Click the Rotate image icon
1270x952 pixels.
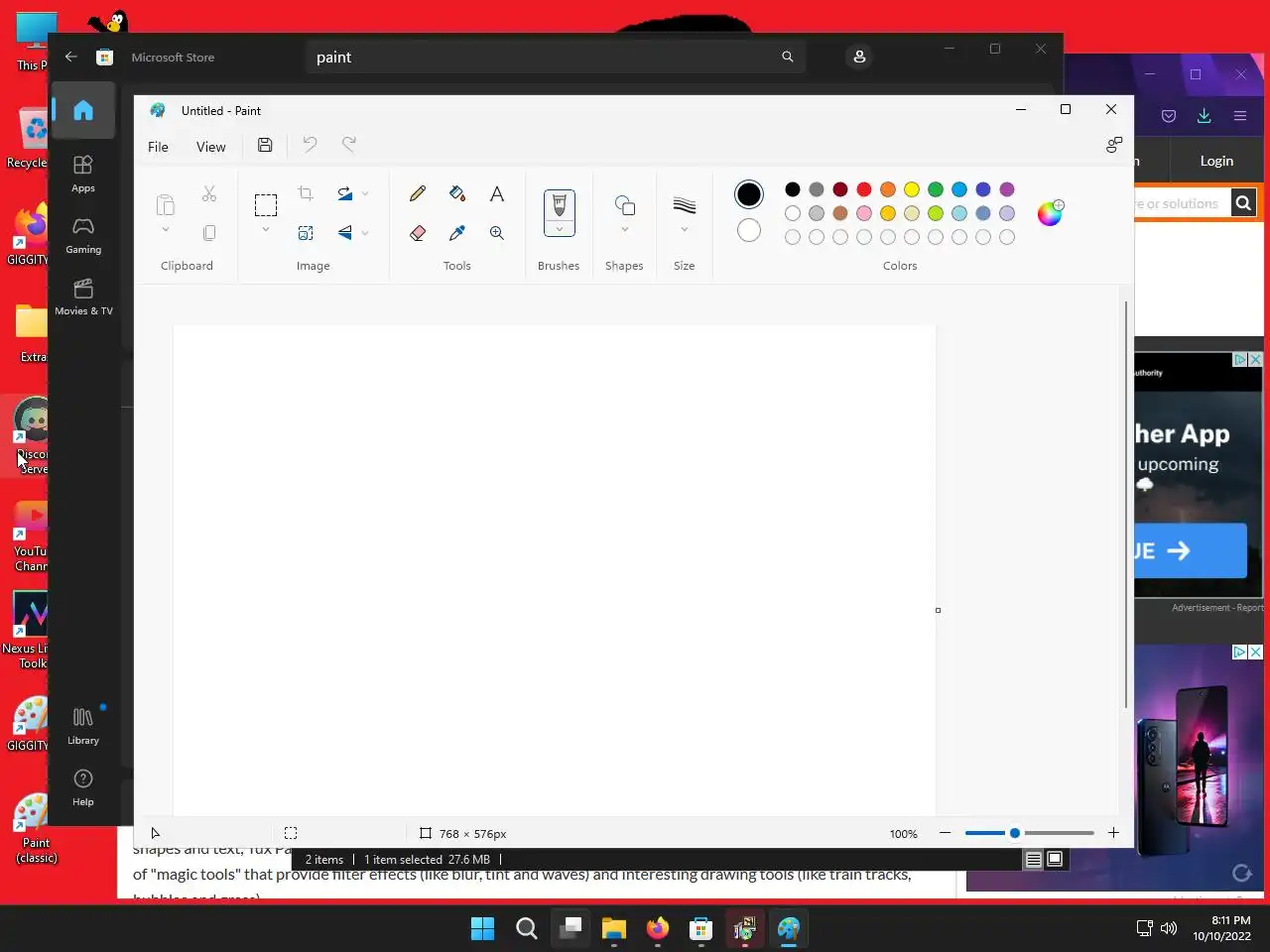coord(345,193)
